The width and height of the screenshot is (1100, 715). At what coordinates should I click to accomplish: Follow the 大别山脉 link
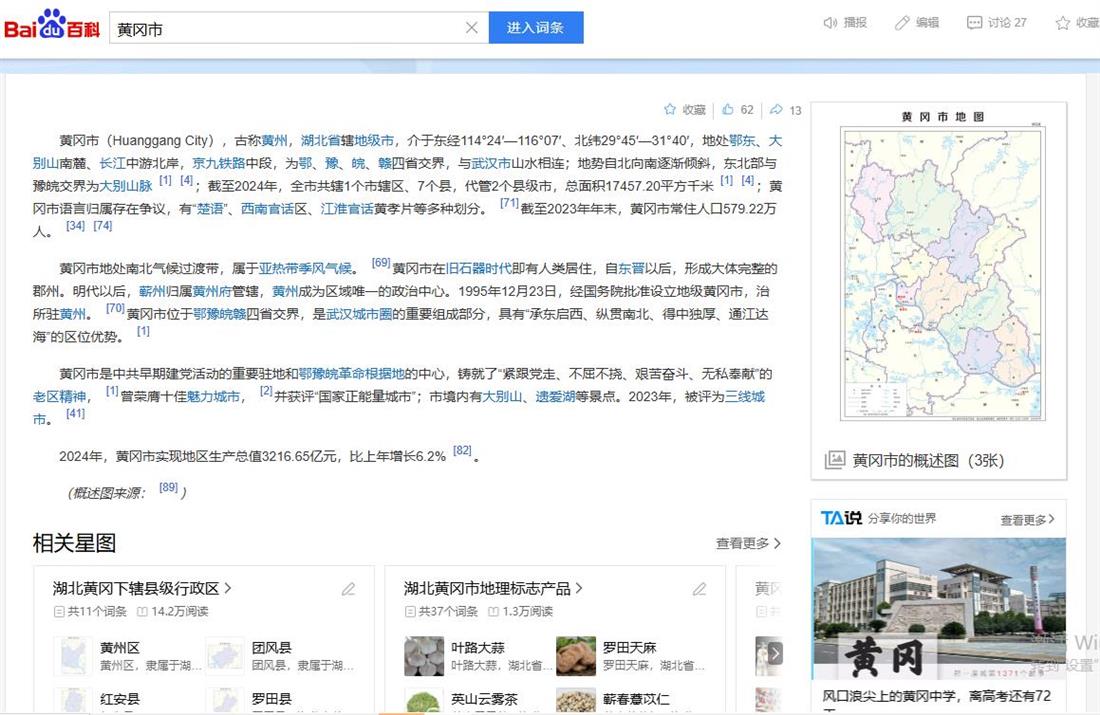(126, 186)
